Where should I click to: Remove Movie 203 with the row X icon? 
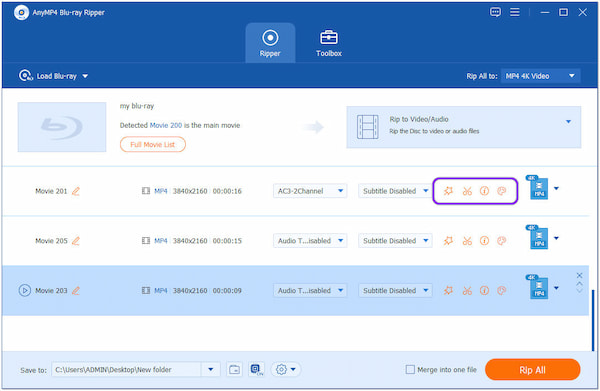coord(579,275)
